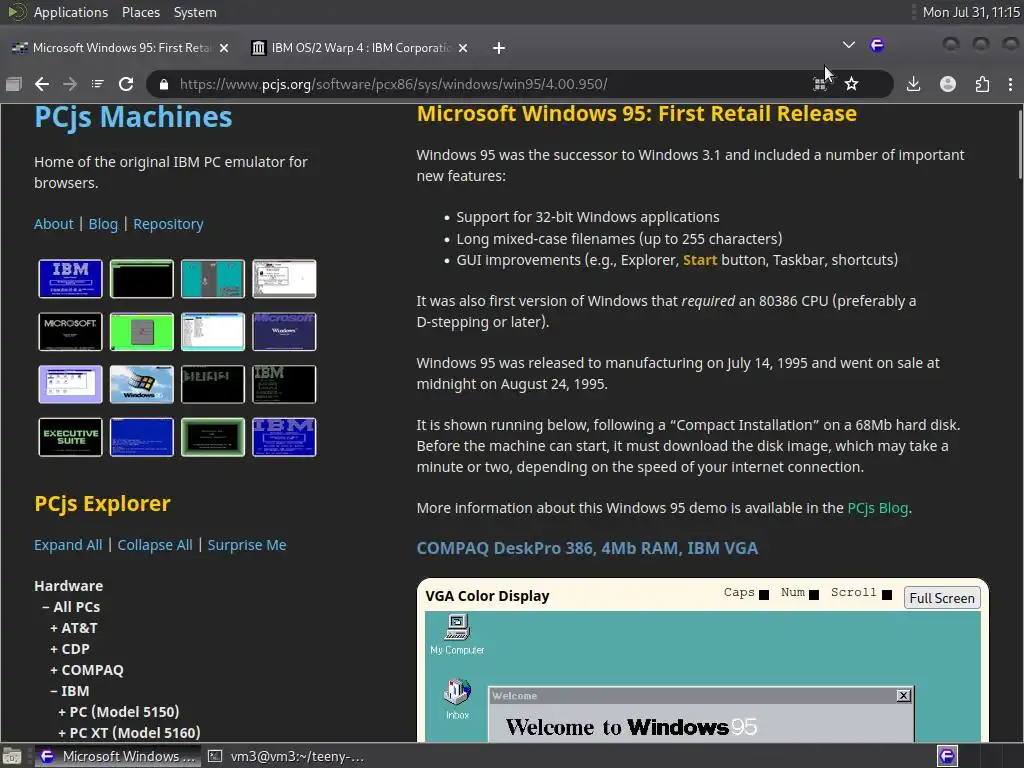
Task: Close the IBM OS/2 Warp 4 tab
Action: point(463,48)
